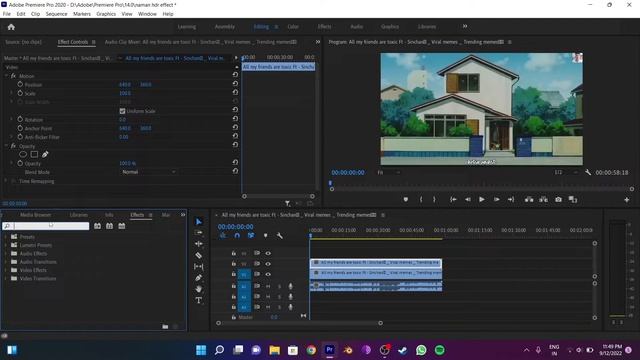Image resolution: width=640 pixels, height=360 pixels.
Task: Create ellipse mask under Opacity
Action: [x=23, y=154]
